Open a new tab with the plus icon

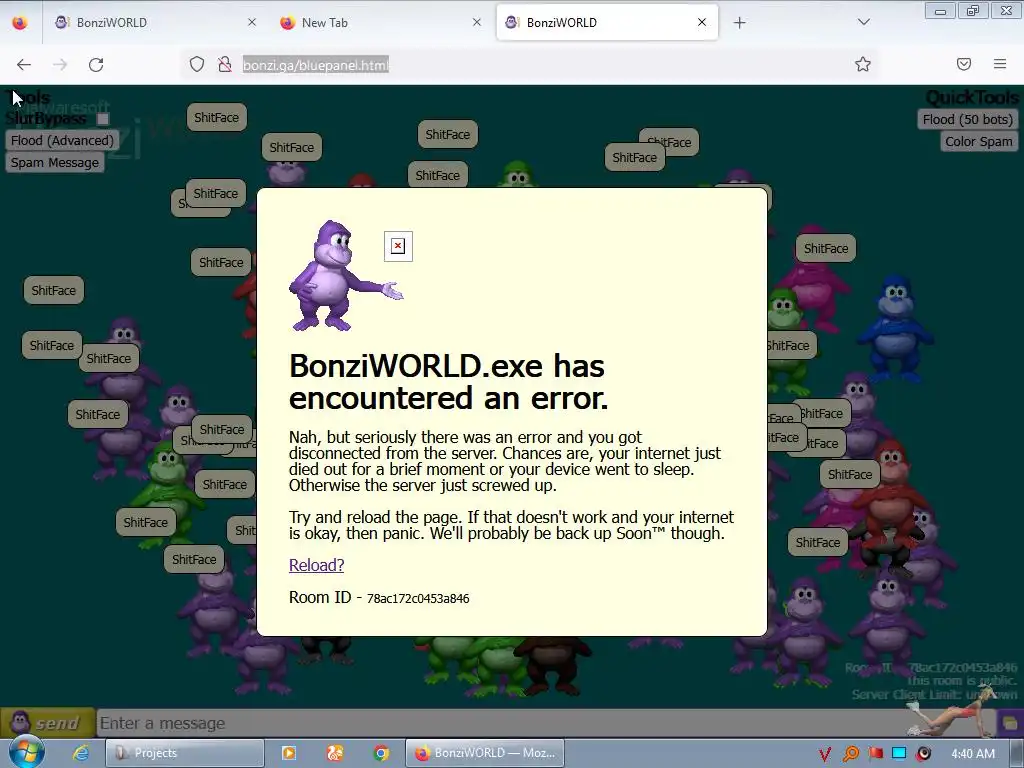tap(739, 23)
